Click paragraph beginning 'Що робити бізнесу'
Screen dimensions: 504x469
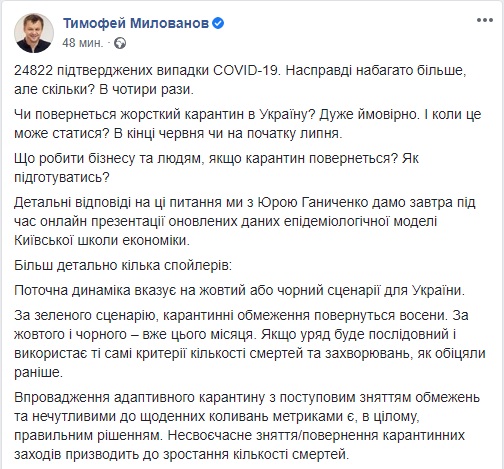(x=216, y=168)
